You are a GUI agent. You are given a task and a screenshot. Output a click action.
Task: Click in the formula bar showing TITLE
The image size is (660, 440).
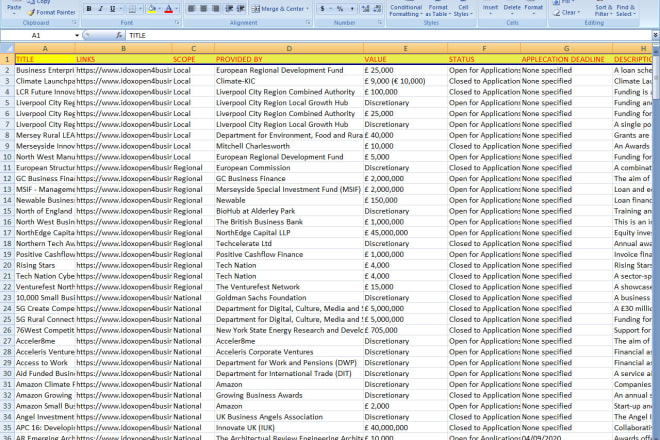coord(388,35)
